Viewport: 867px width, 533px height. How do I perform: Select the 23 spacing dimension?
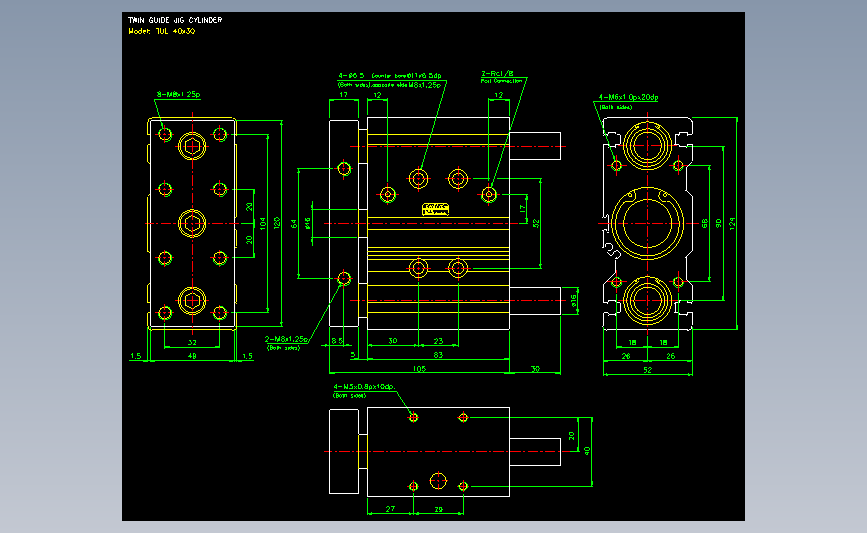click(x=438, y=341)
